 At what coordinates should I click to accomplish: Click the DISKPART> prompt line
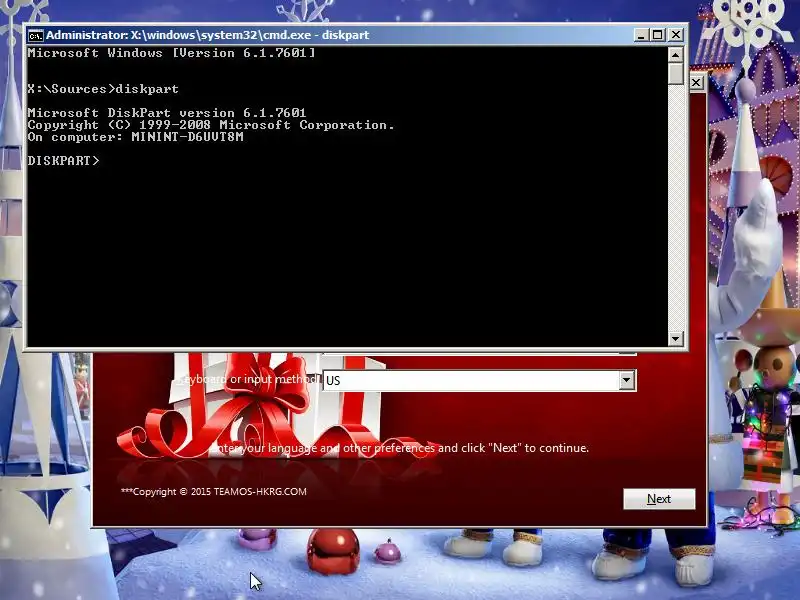tap(63, 161)
